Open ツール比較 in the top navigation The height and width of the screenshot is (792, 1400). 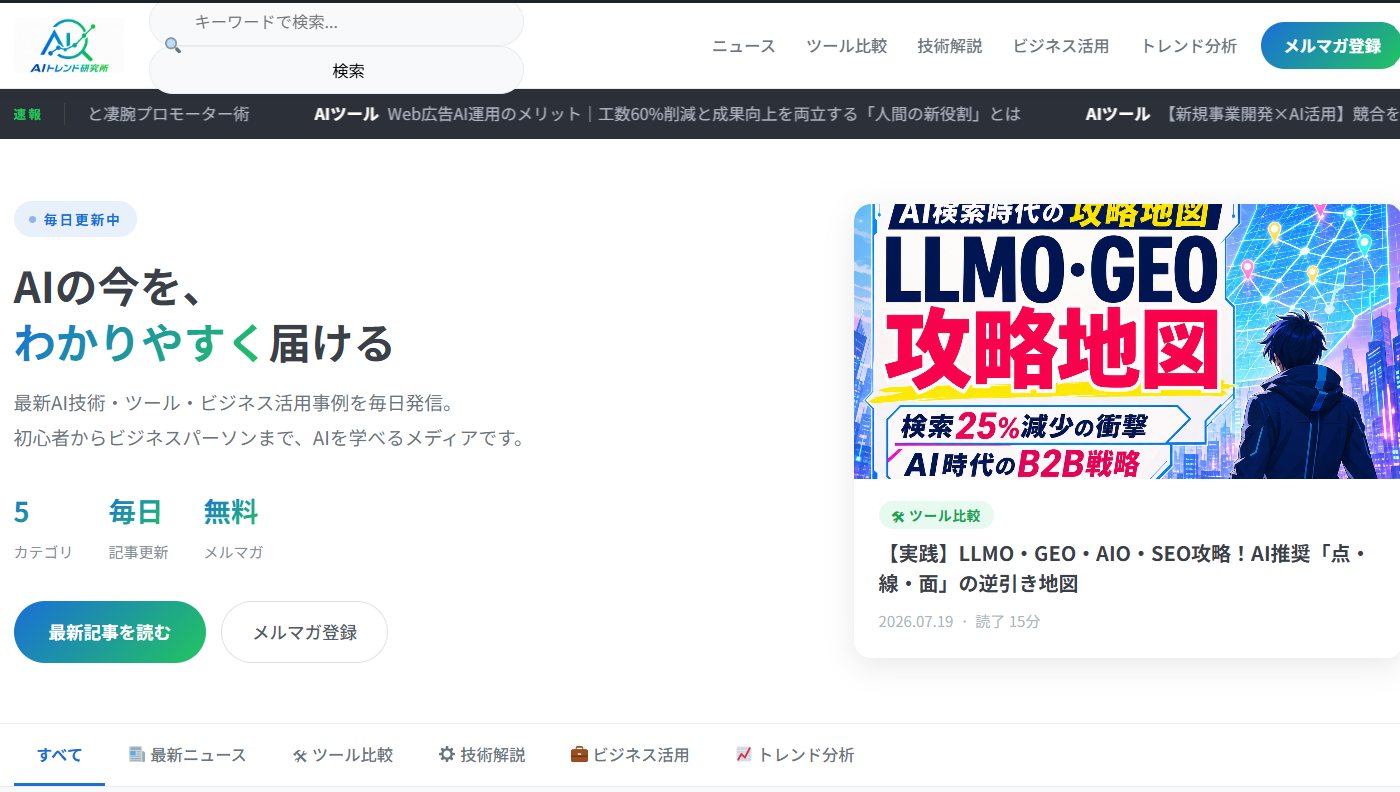pos(846,46)
